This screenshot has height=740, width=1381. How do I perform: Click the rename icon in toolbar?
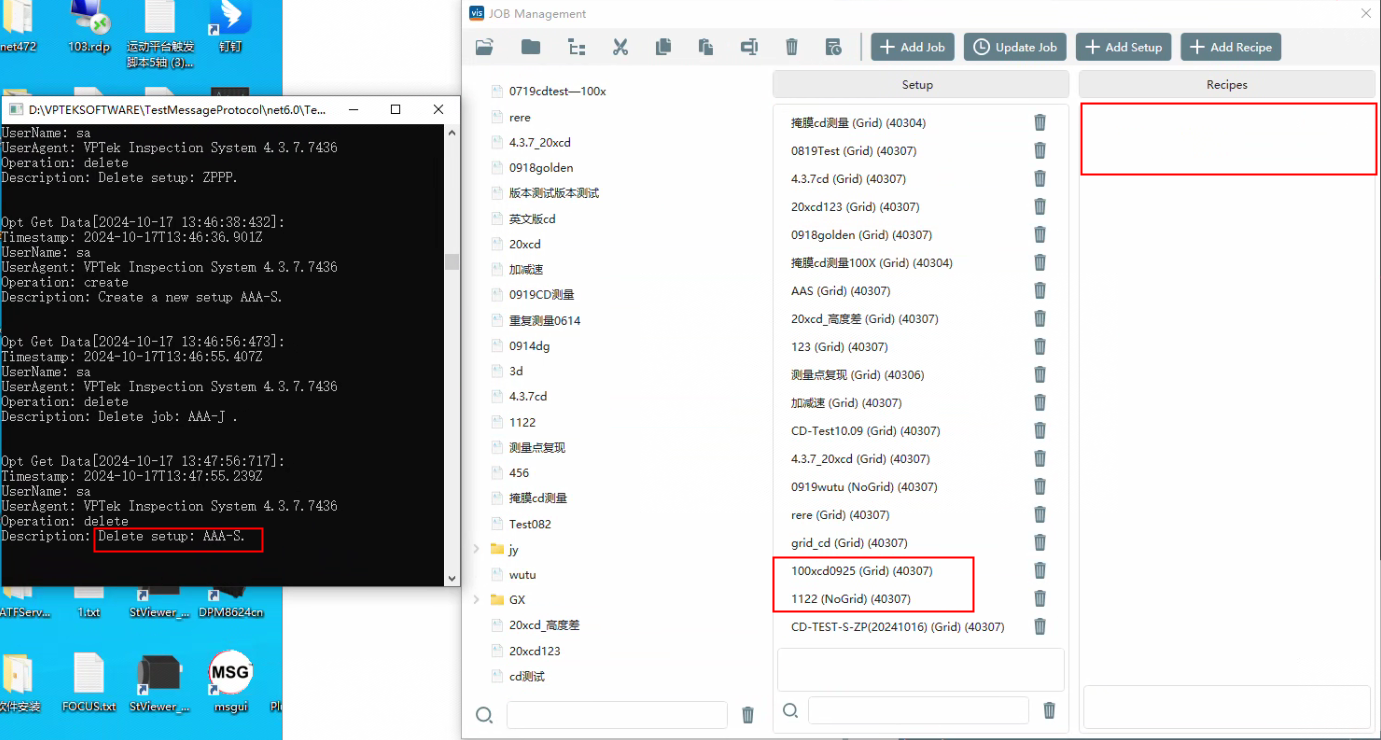pyautogui.click(x=749, y=47)
